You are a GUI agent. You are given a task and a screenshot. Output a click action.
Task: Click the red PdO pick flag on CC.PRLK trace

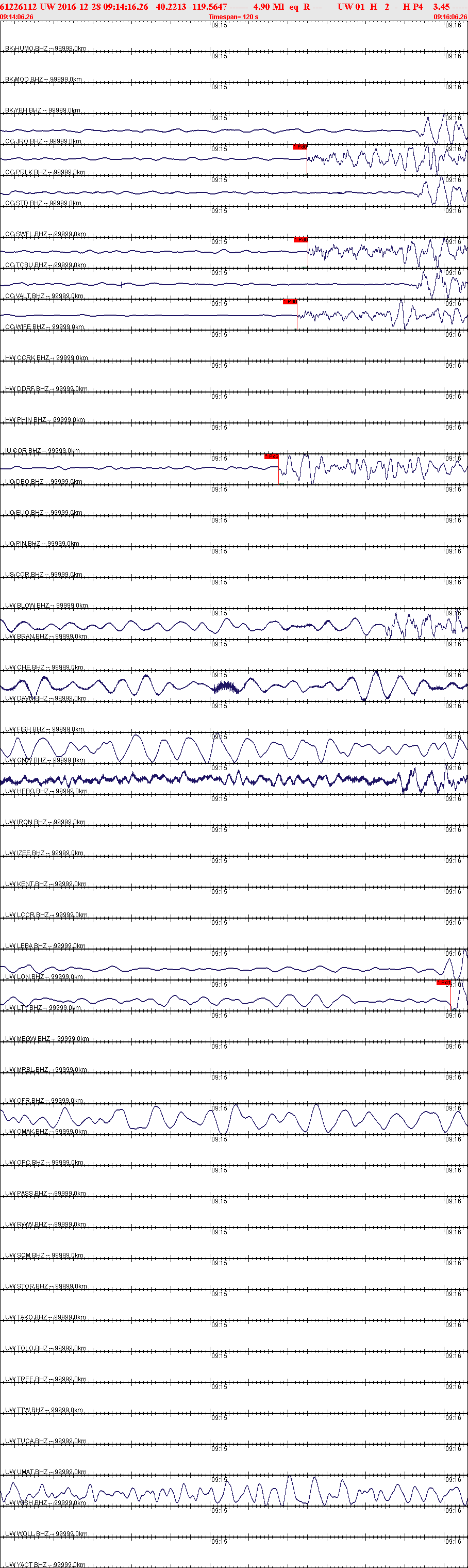tap(300, 148)
